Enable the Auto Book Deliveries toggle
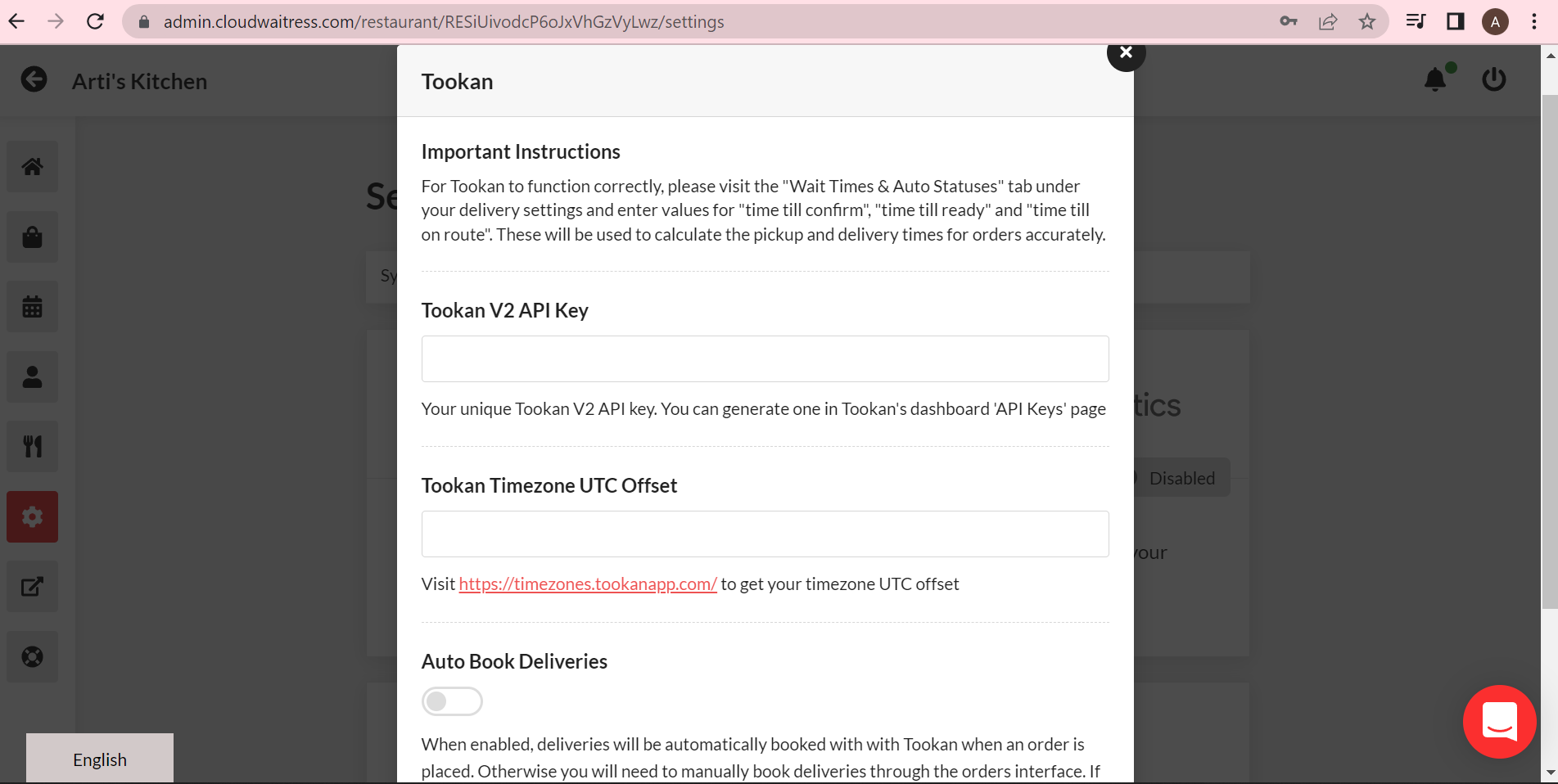The width and height of the screenshot is (1558, 784). pos(452,701)
